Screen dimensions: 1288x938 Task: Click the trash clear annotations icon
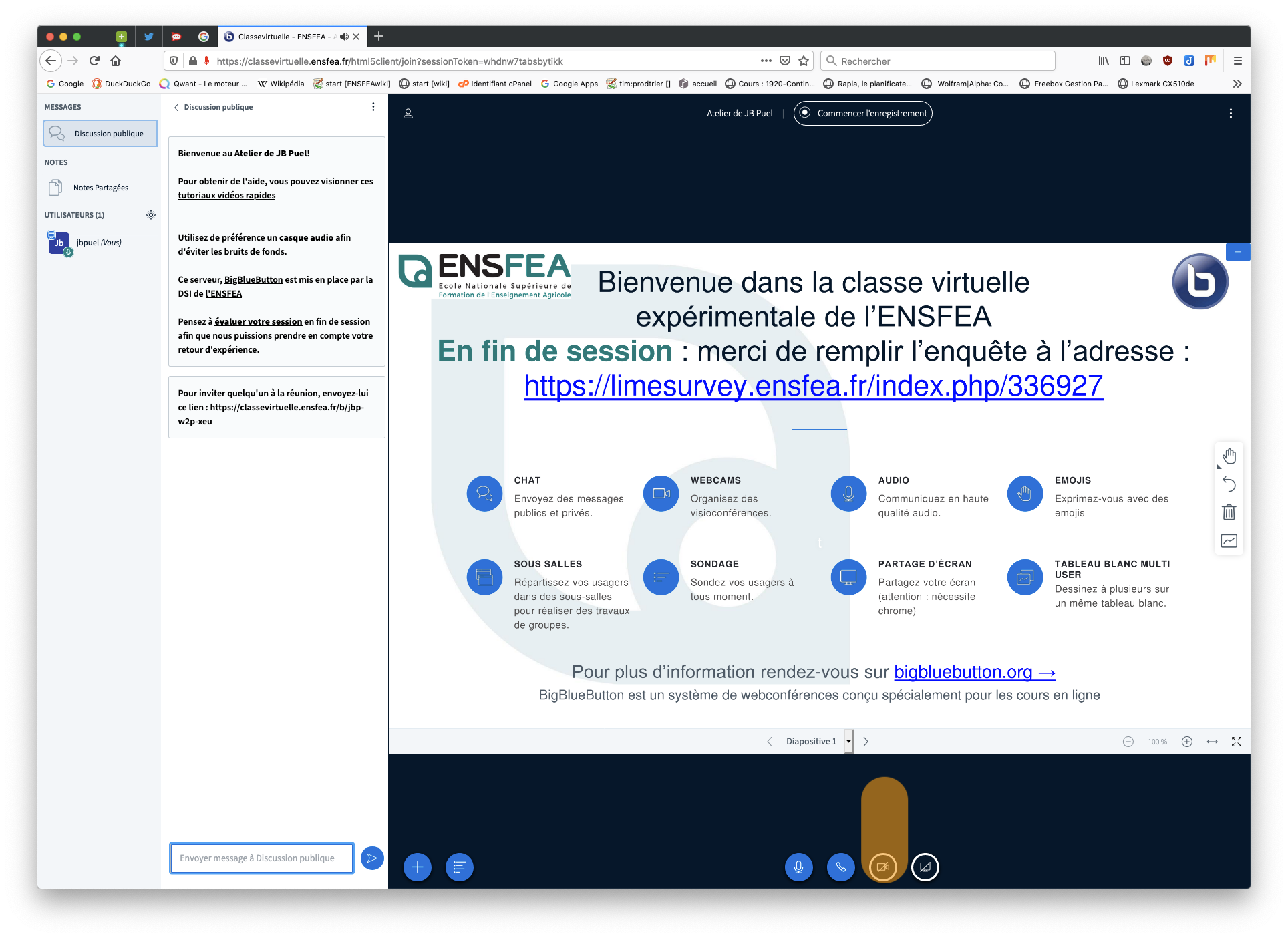click(x=1229, y=512)
